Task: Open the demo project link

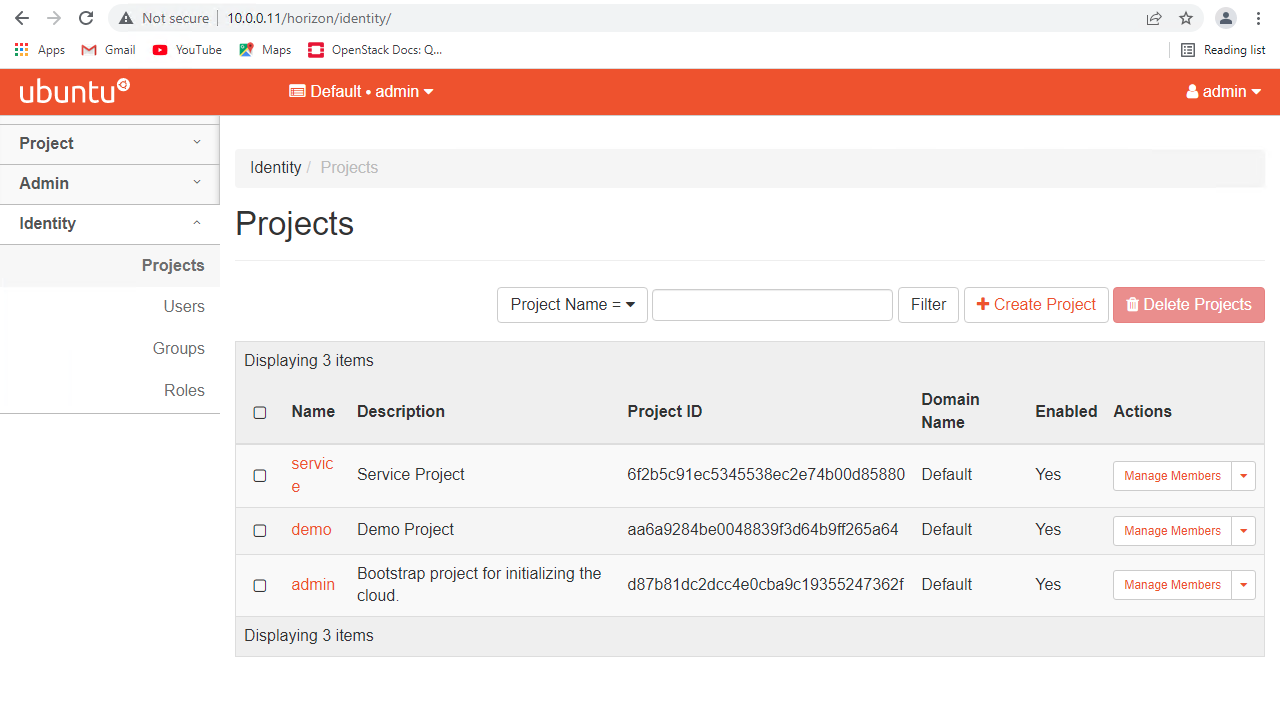Action: (311, 530)
